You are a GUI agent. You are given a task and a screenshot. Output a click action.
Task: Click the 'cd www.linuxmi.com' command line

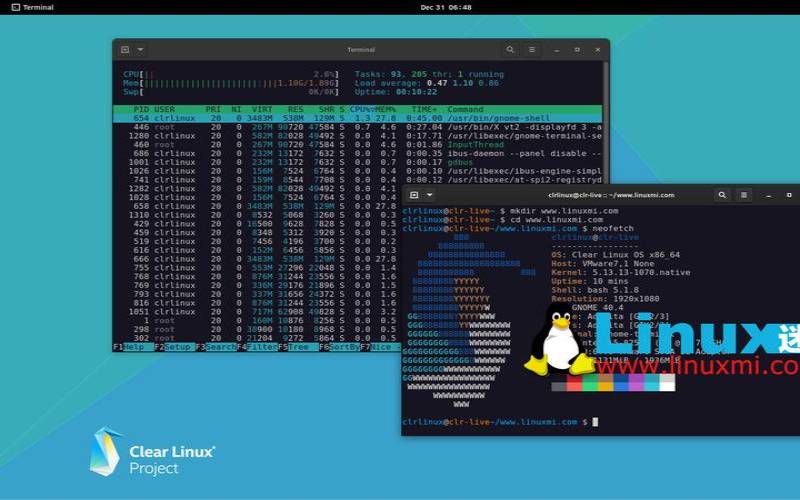click(503, 219)
